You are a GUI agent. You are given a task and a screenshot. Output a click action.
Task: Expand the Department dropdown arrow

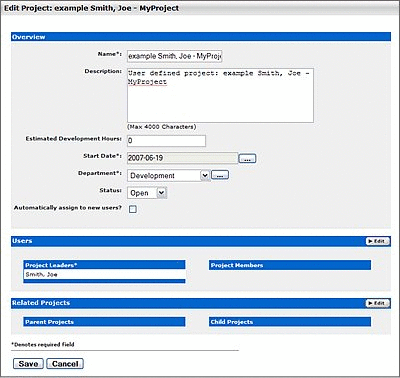[205, 175]
